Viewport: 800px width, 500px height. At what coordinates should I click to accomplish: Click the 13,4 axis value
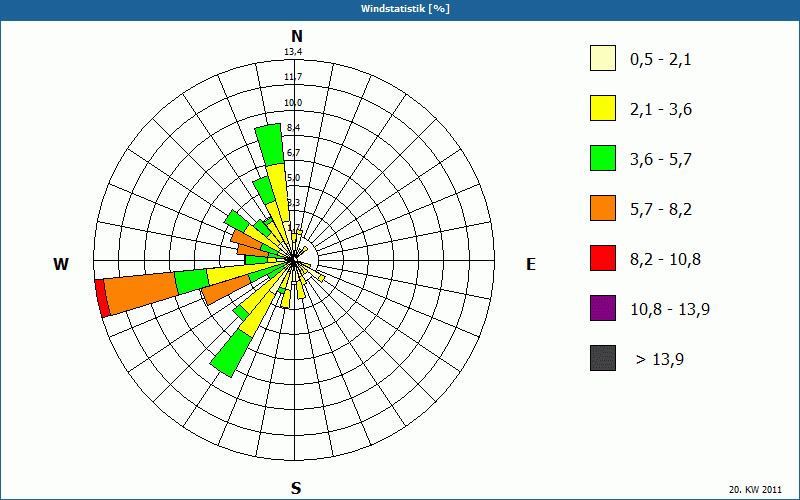tap(293, 52)
